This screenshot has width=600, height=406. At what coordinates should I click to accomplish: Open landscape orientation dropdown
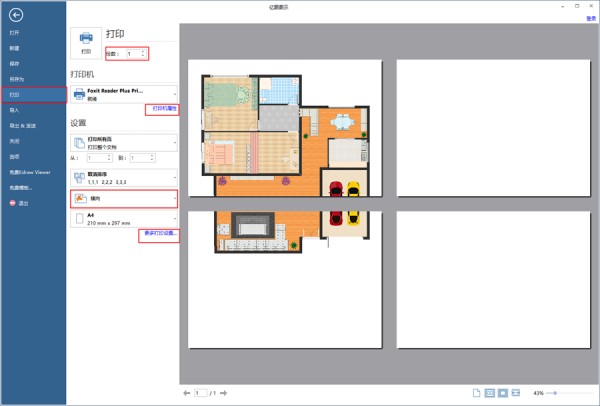(x=124, y=199)
